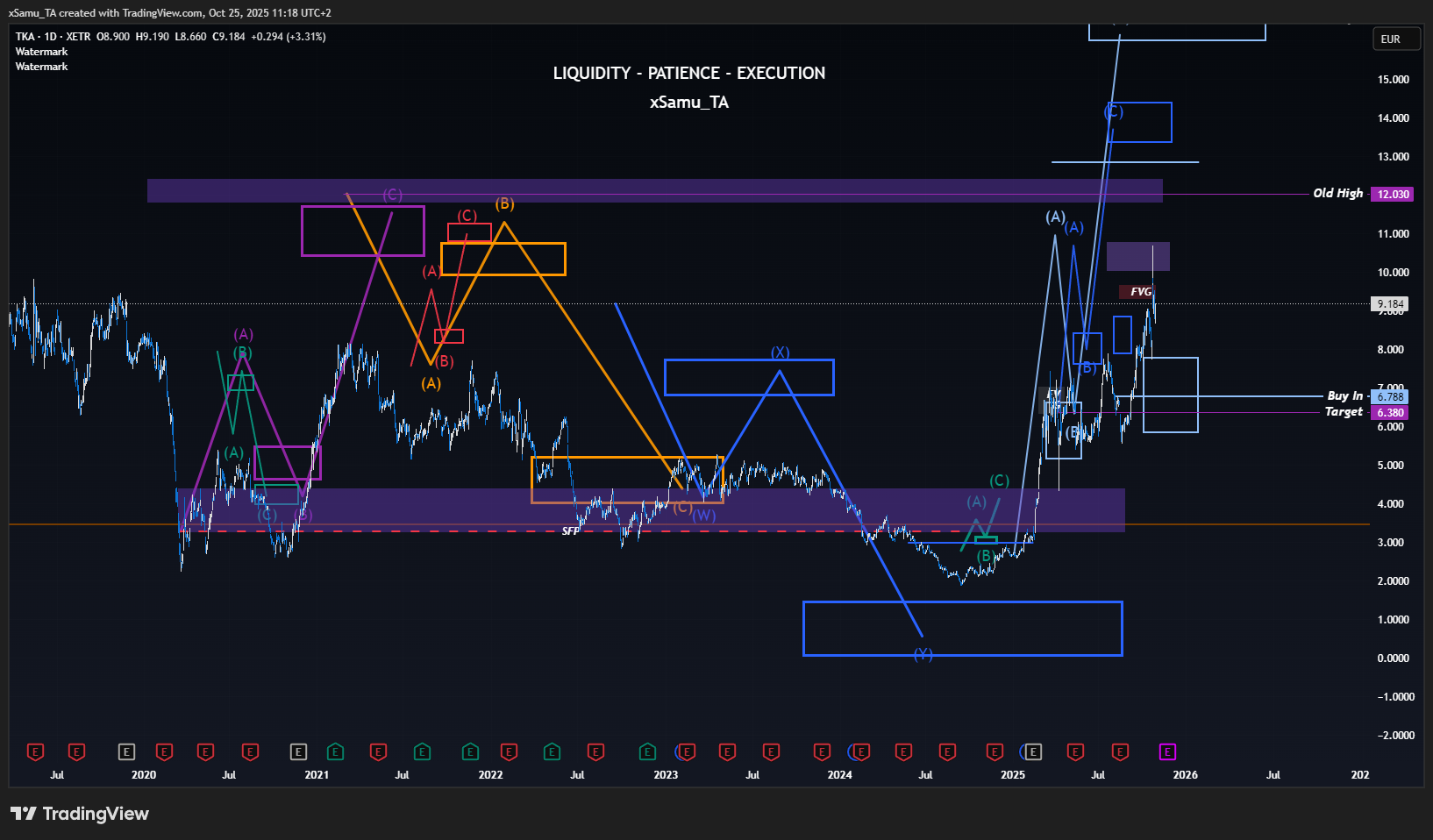Click the (W) wave label

[x=704, y=516]
